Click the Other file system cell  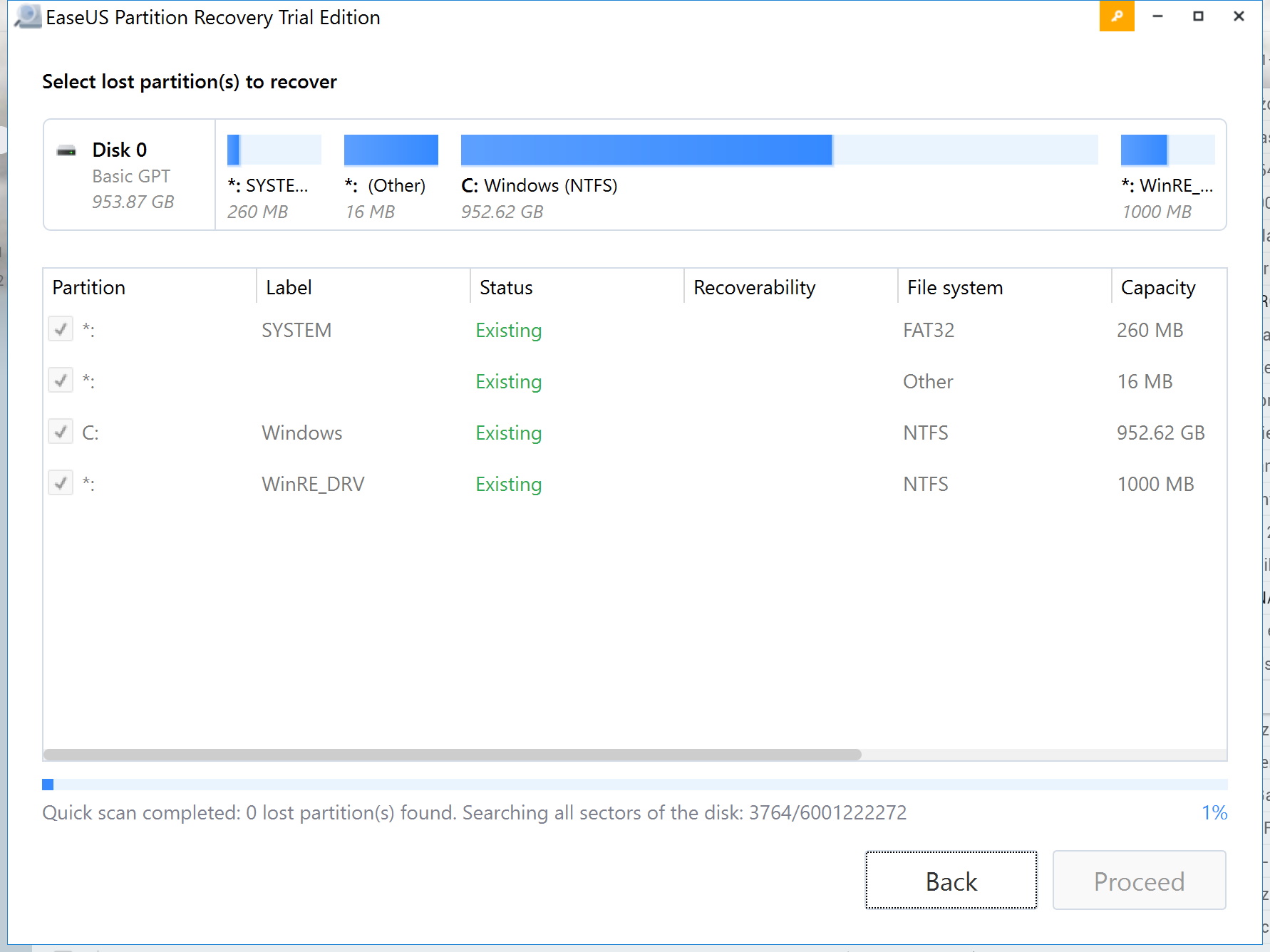928,381
